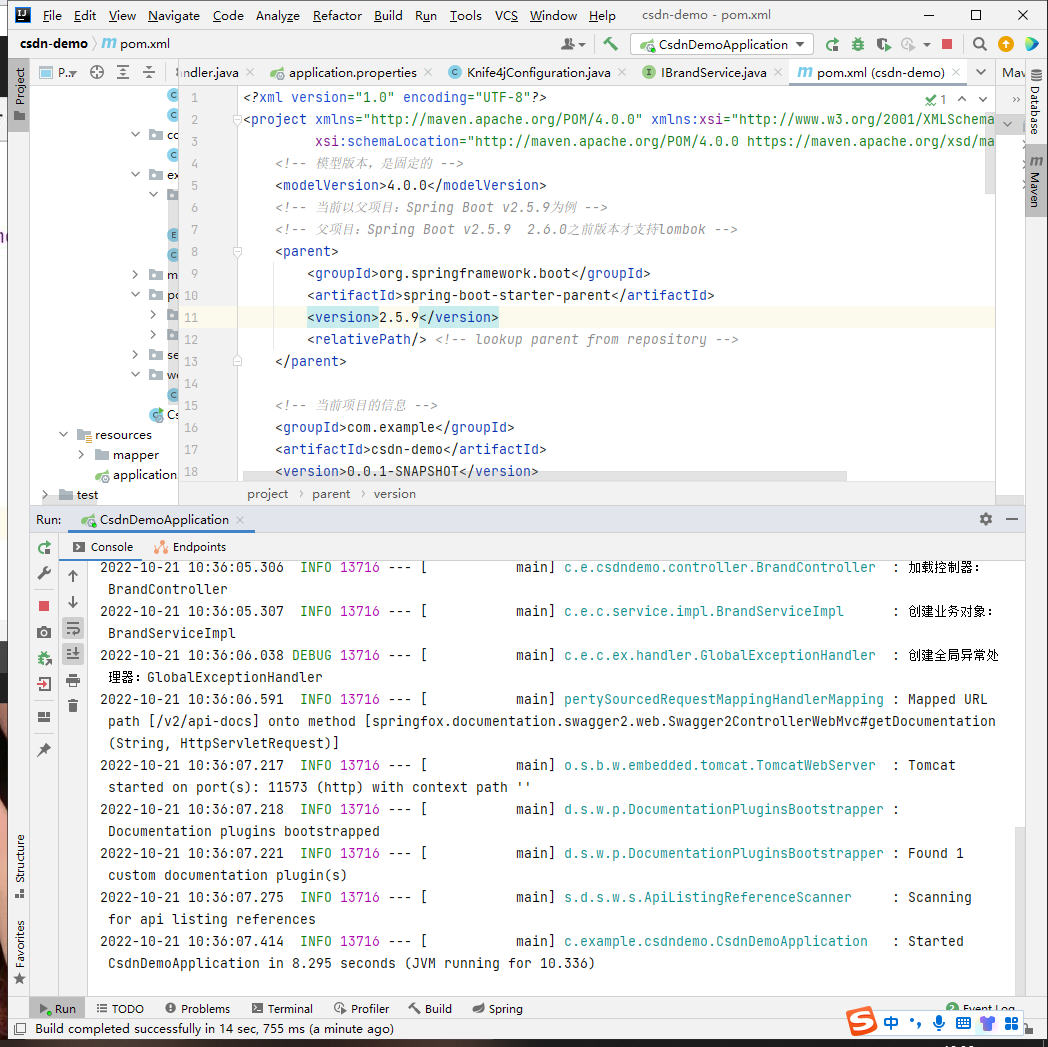
Task: Click the Build Project hammer icon
Action: tap(610, 44)
